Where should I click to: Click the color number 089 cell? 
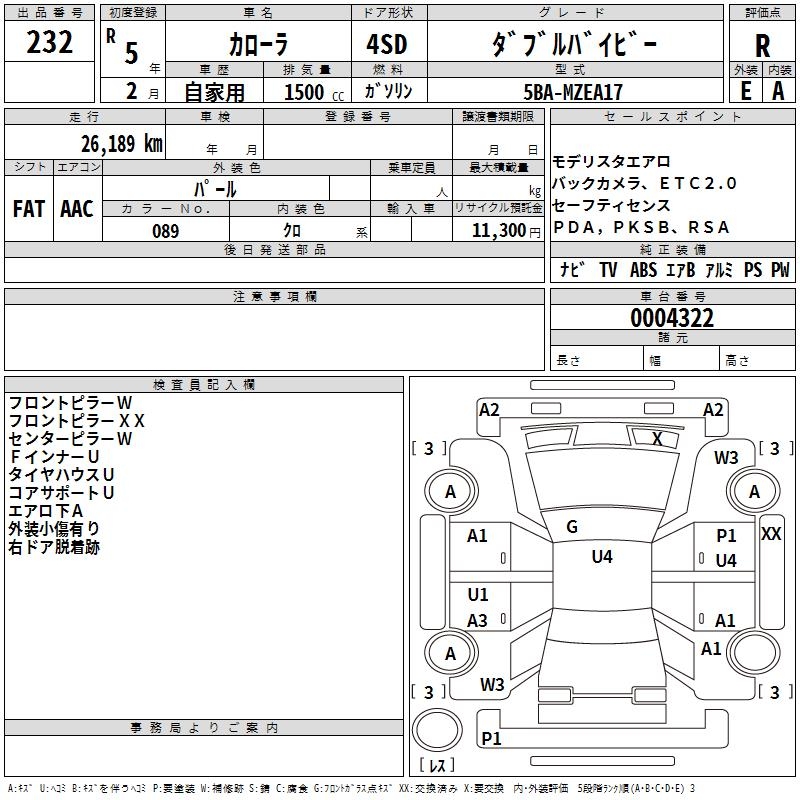tap(166, 230)
